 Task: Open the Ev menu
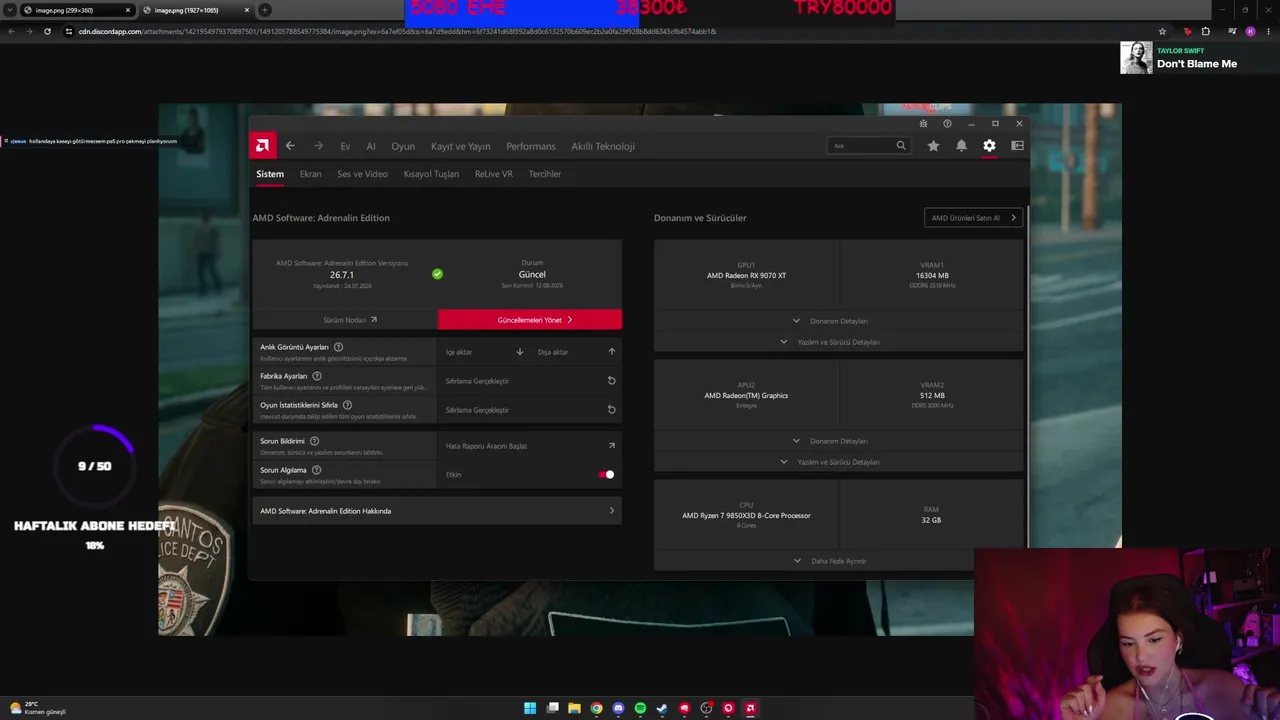345,146
